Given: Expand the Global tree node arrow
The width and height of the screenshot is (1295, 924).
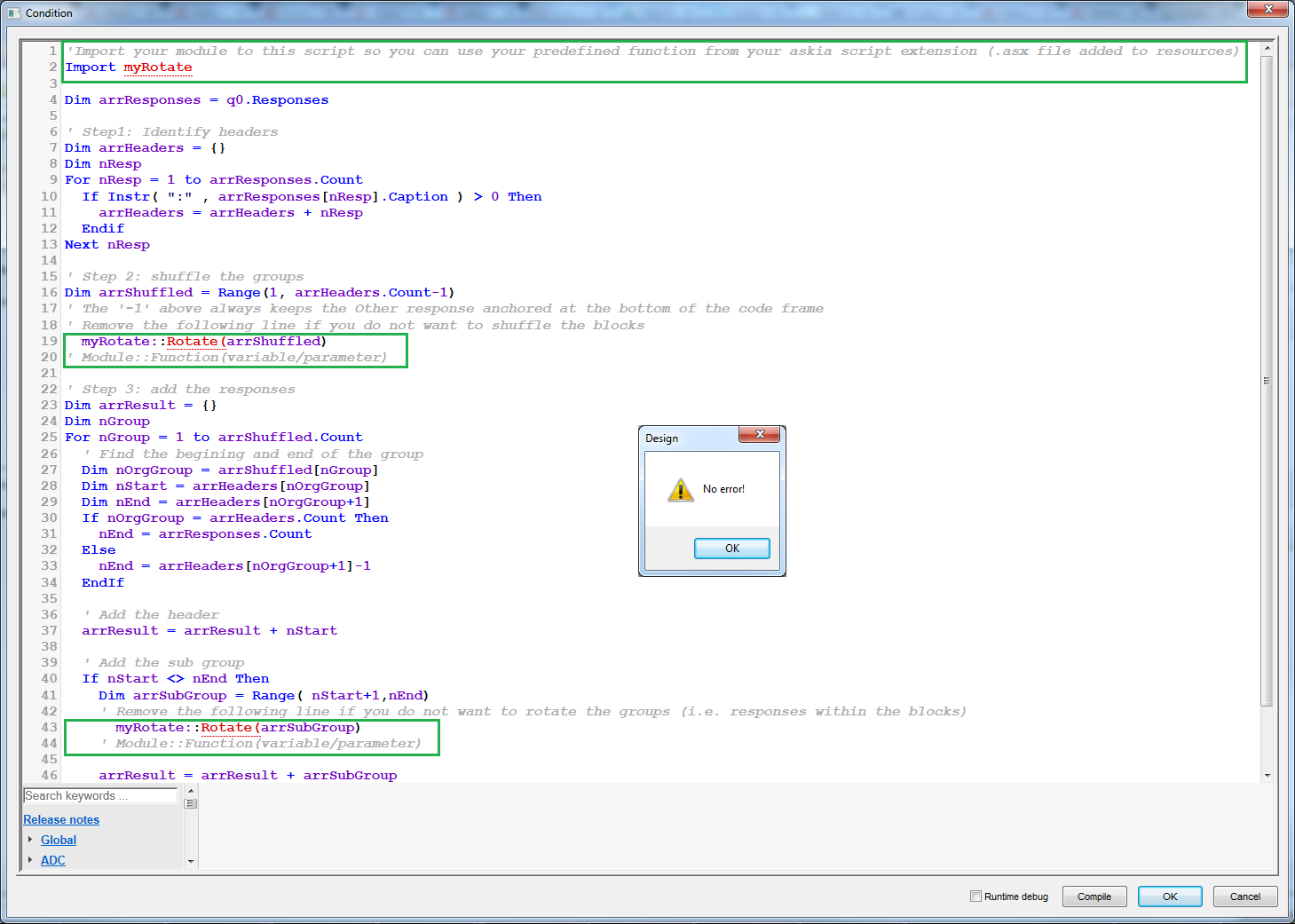Looking at the screenshot, I should 30,840.
